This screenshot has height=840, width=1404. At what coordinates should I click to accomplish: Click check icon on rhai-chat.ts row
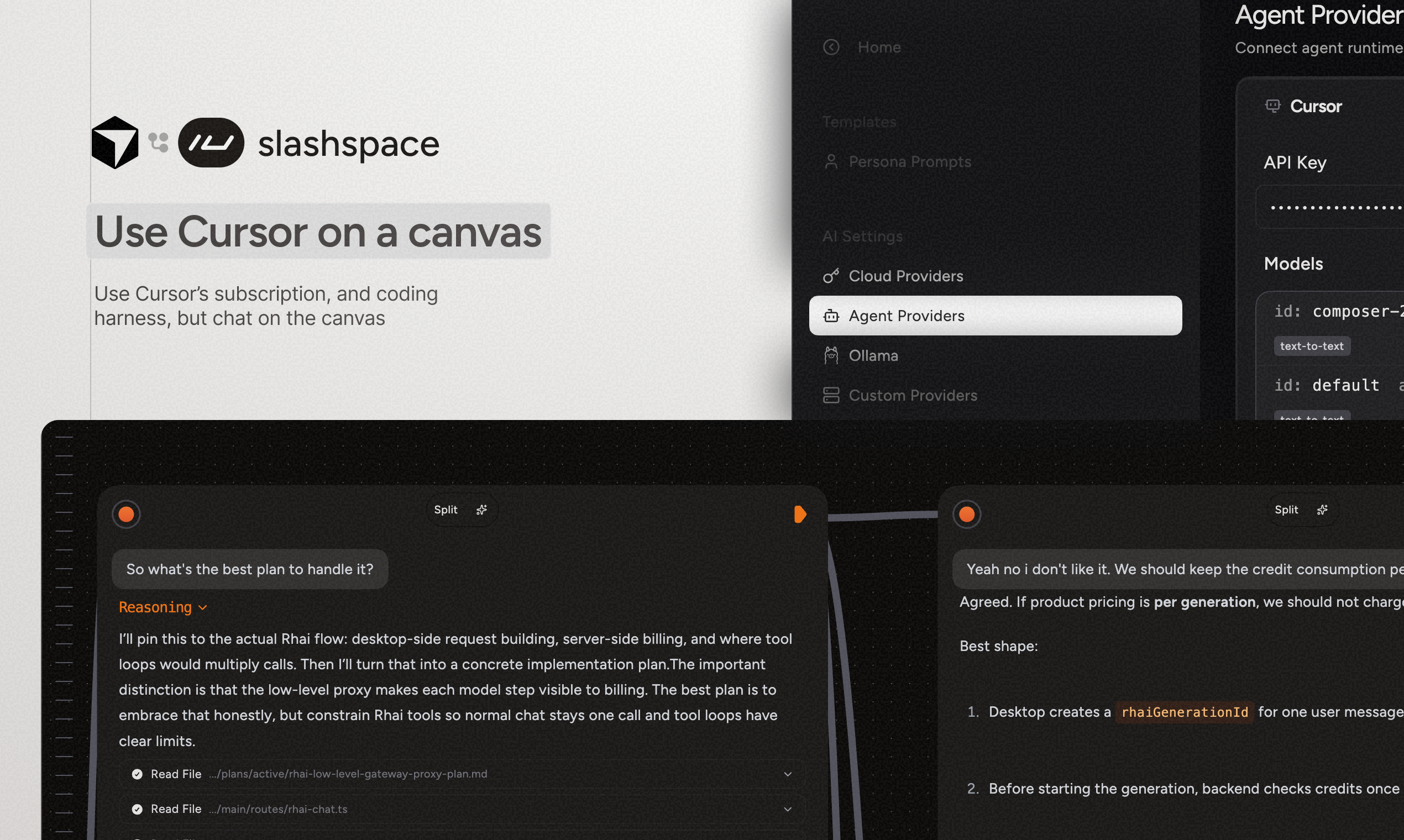click(x=137, y=809)
